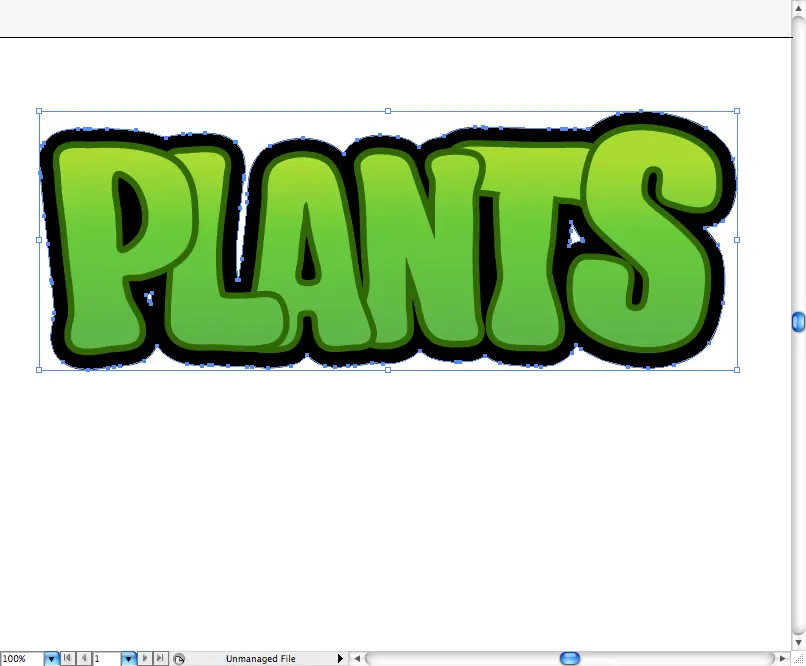This screenshot has width=806, height=666.
Task: Click the horizontal scrollbar left arrow
Action: coord(357,658)
